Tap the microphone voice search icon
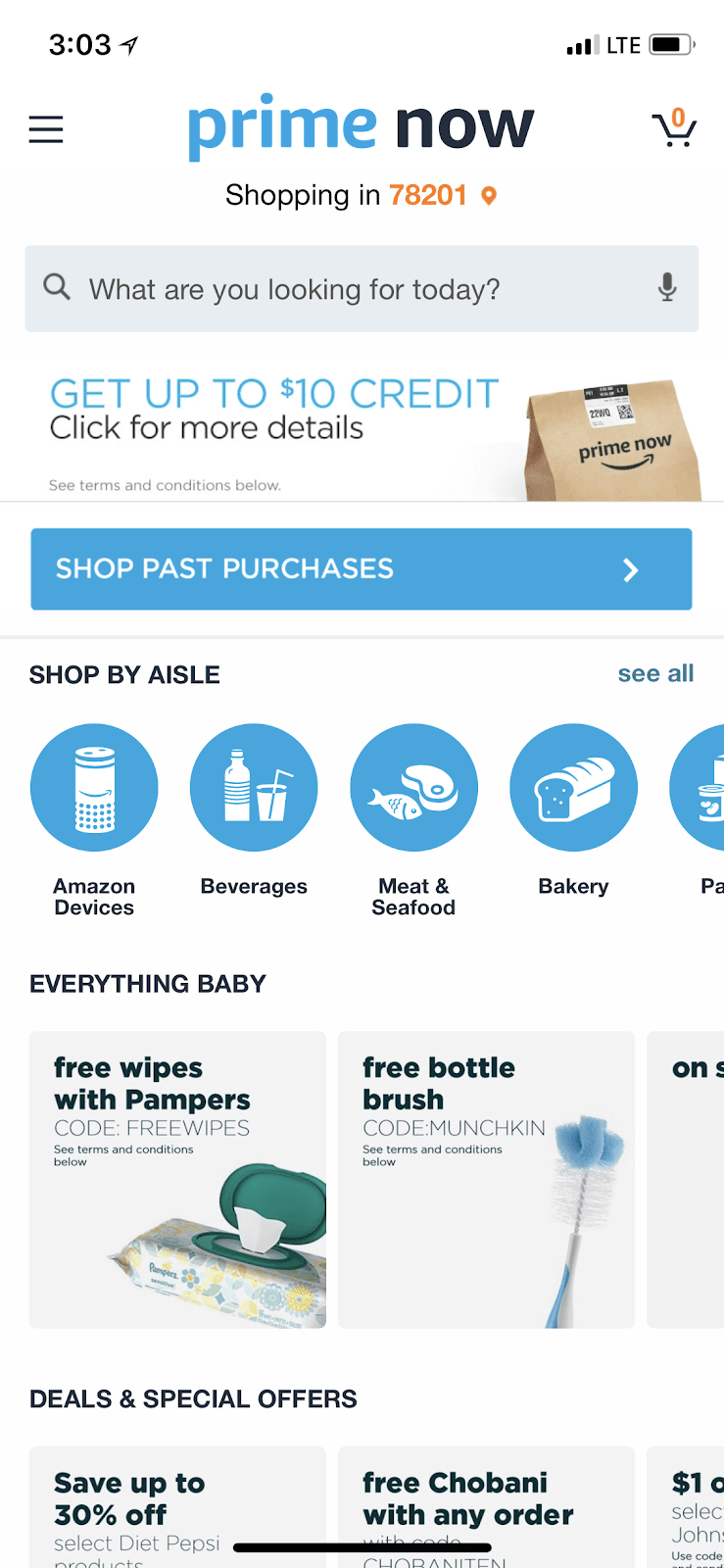This screenshot has width=724, height=1568. click(x=667, y=288)
